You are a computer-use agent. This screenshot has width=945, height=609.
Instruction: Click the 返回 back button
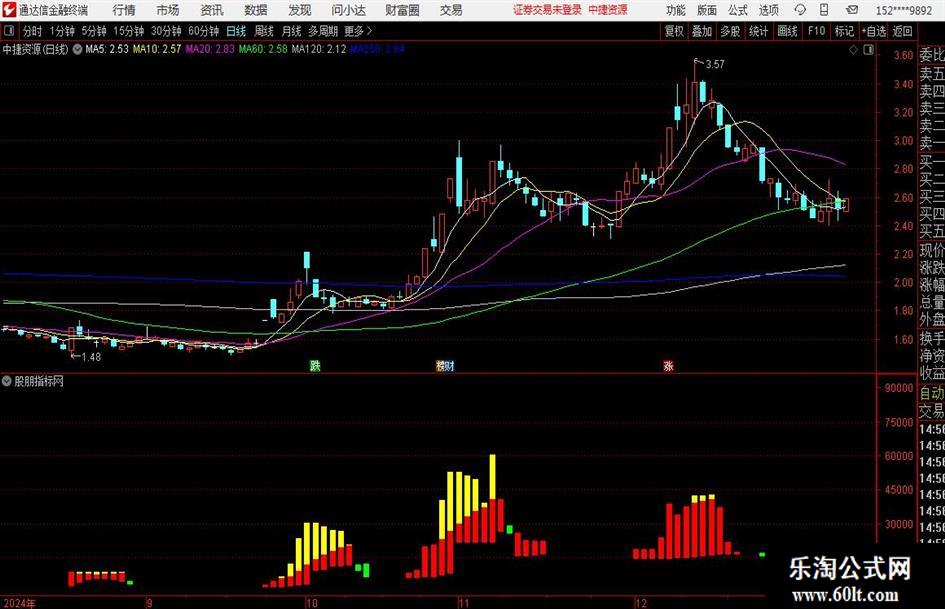(x=902, y=31)
